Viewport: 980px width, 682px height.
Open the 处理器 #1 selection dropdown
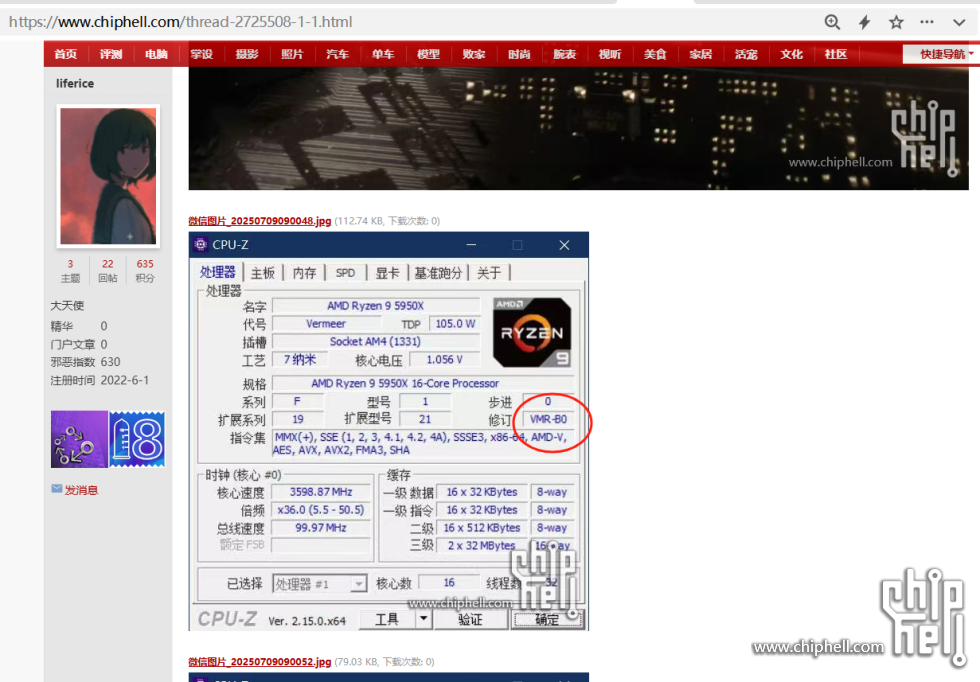click(x=319, y=584)
